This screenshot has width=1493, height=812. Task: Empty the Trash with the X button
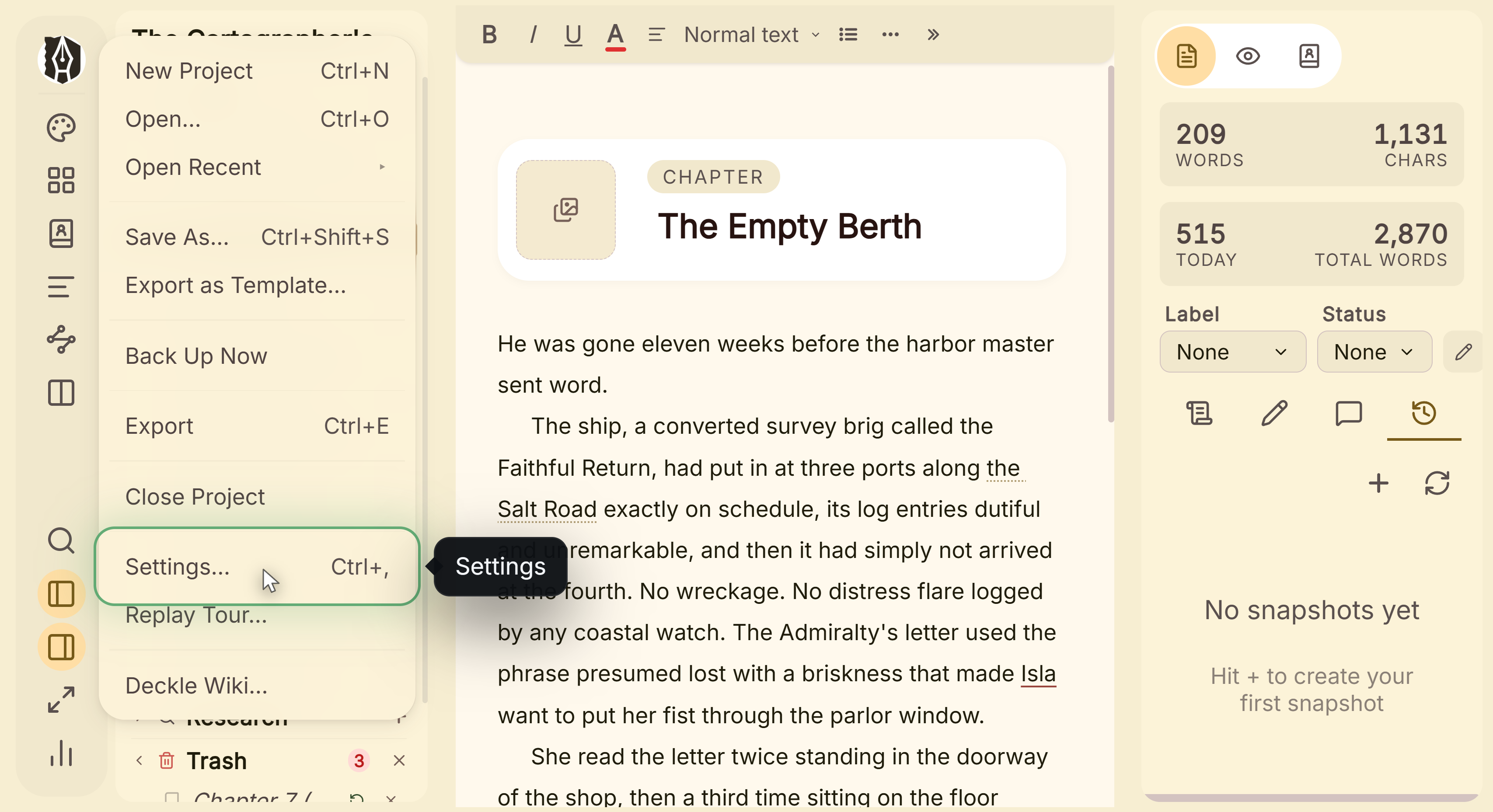[399, 760]
